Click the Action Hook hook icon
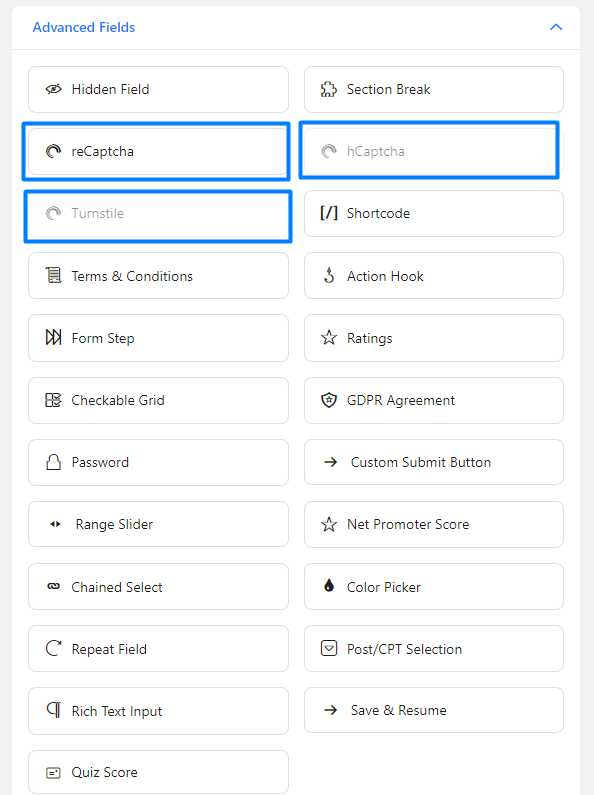 coord(329,275)
